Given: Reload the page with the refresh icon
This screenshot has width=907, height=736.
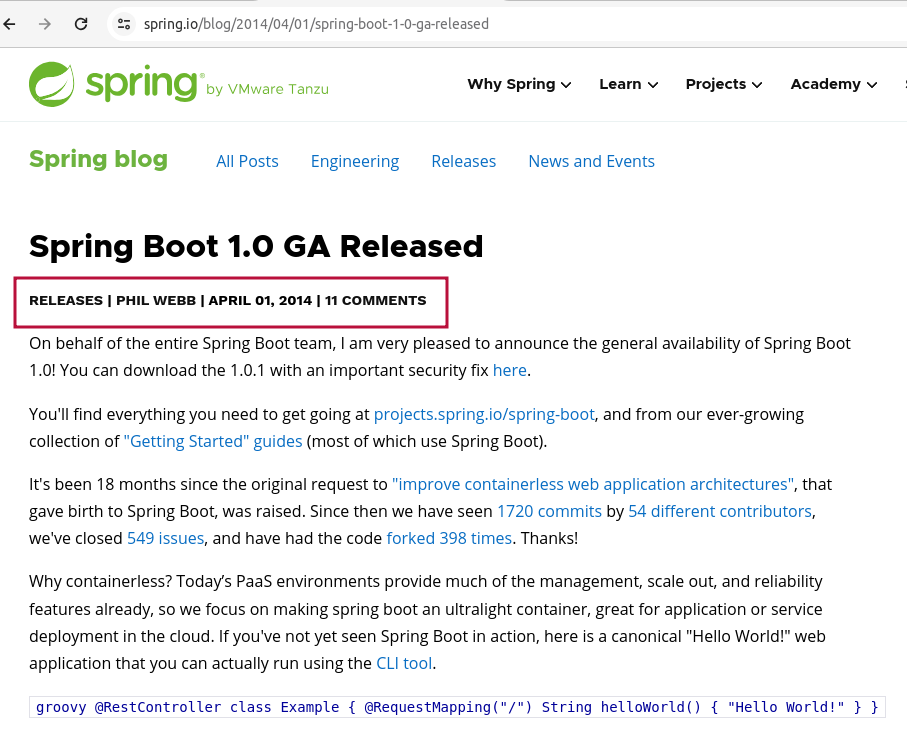Looking at the screenshot, I should pyautogui.click(x=81, y=24).
